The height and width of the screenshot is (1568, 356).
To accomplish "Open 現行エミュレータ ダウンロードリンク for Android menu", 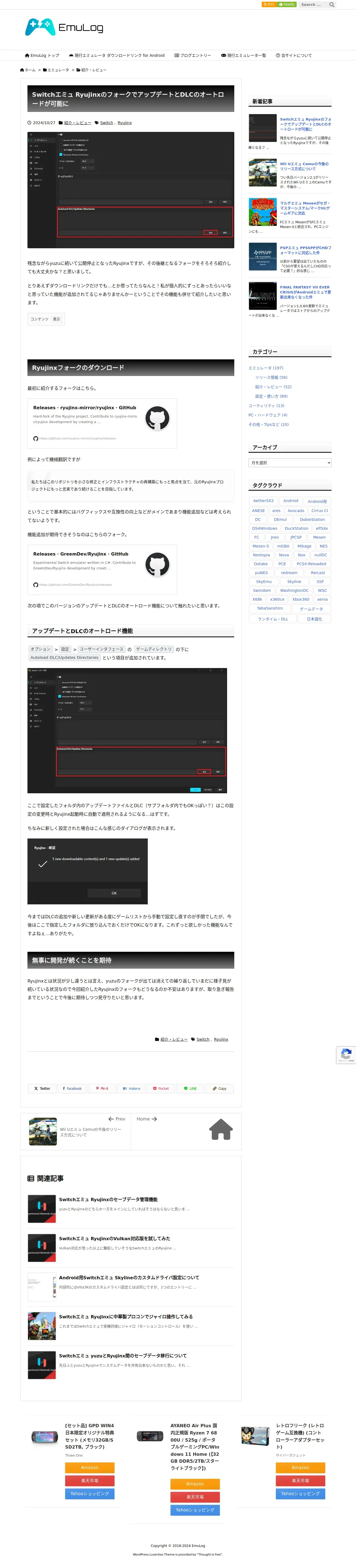I will tap(116, 55).
